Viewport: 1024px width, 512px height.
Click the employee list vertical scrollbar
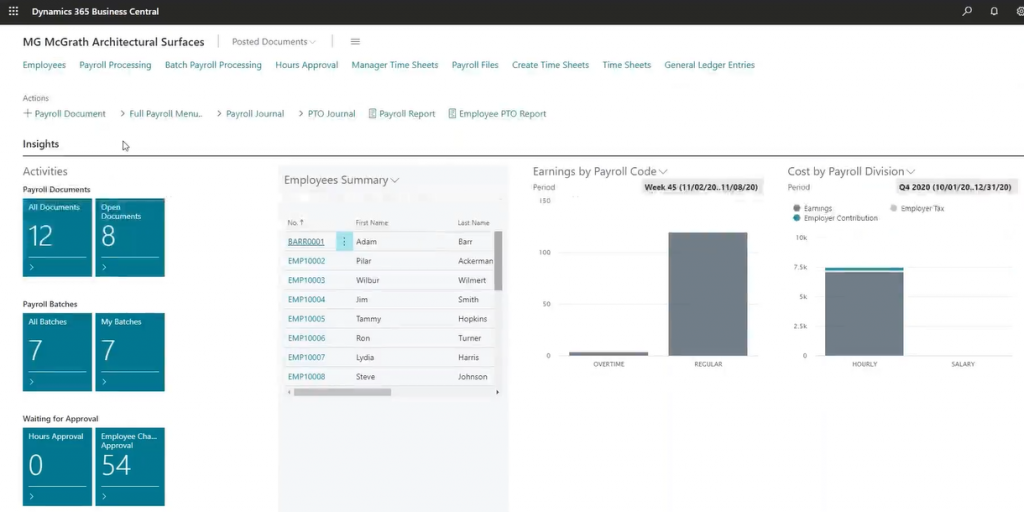tap(498, 261)
